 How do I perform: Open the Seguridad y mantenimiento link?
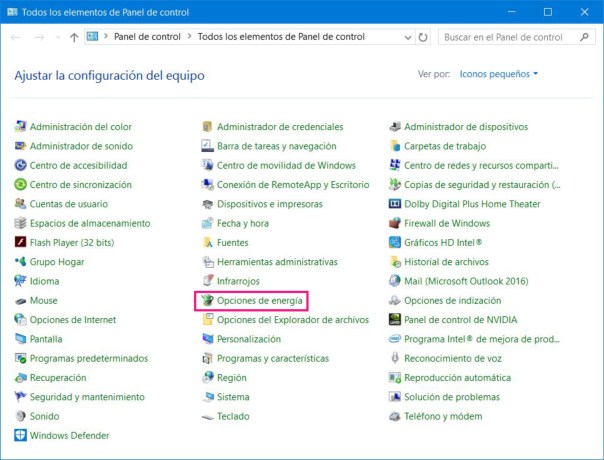(87, 396)
